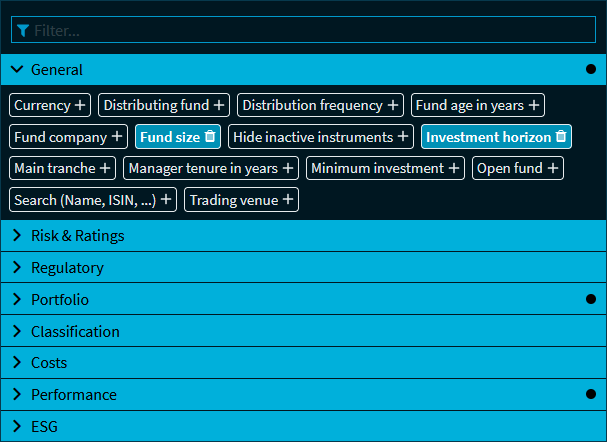
Task: Add the Minimum investment filter
Action: [385, 168]
